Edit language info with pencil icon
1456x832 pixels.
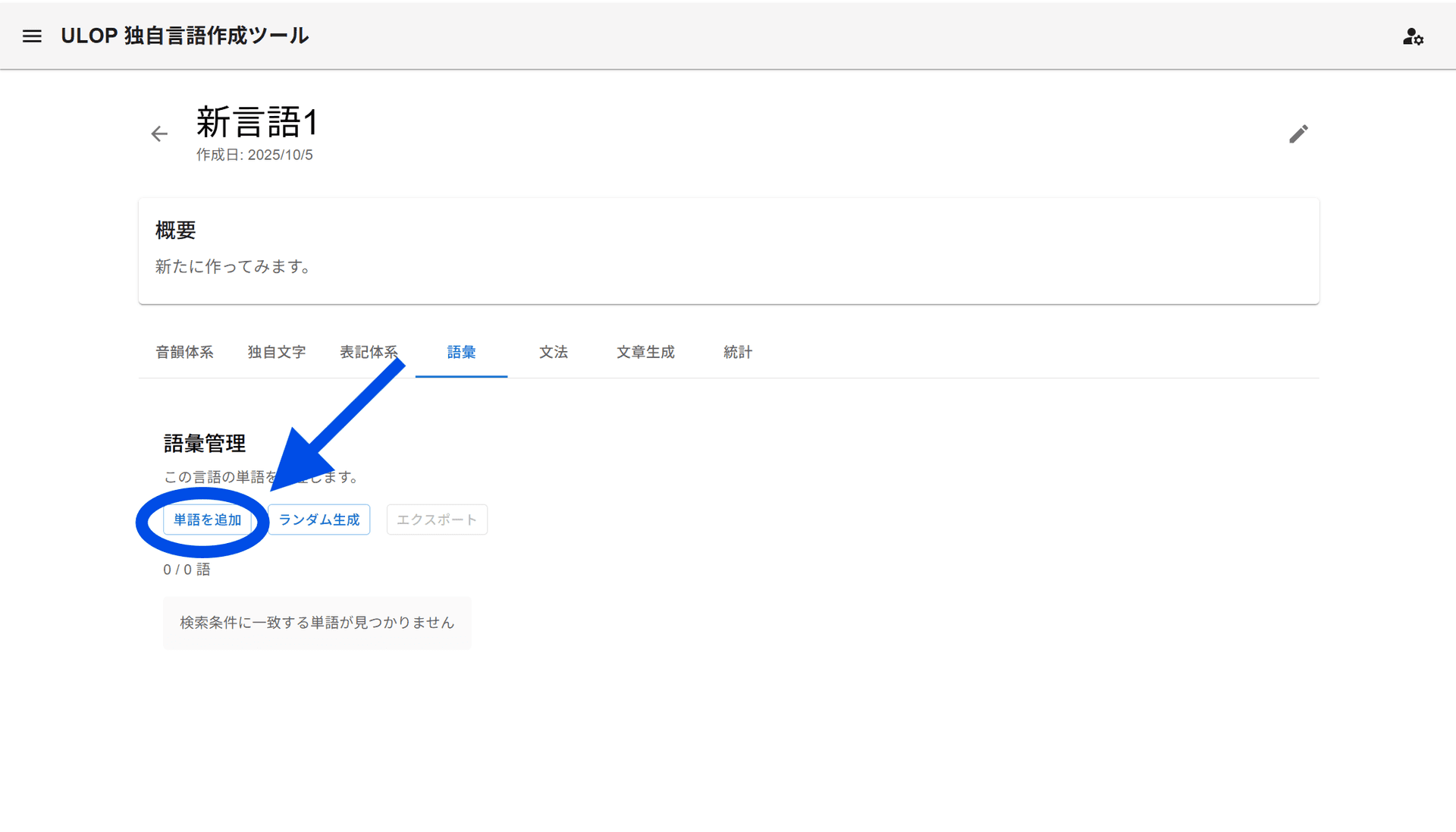click(1298, 134)
